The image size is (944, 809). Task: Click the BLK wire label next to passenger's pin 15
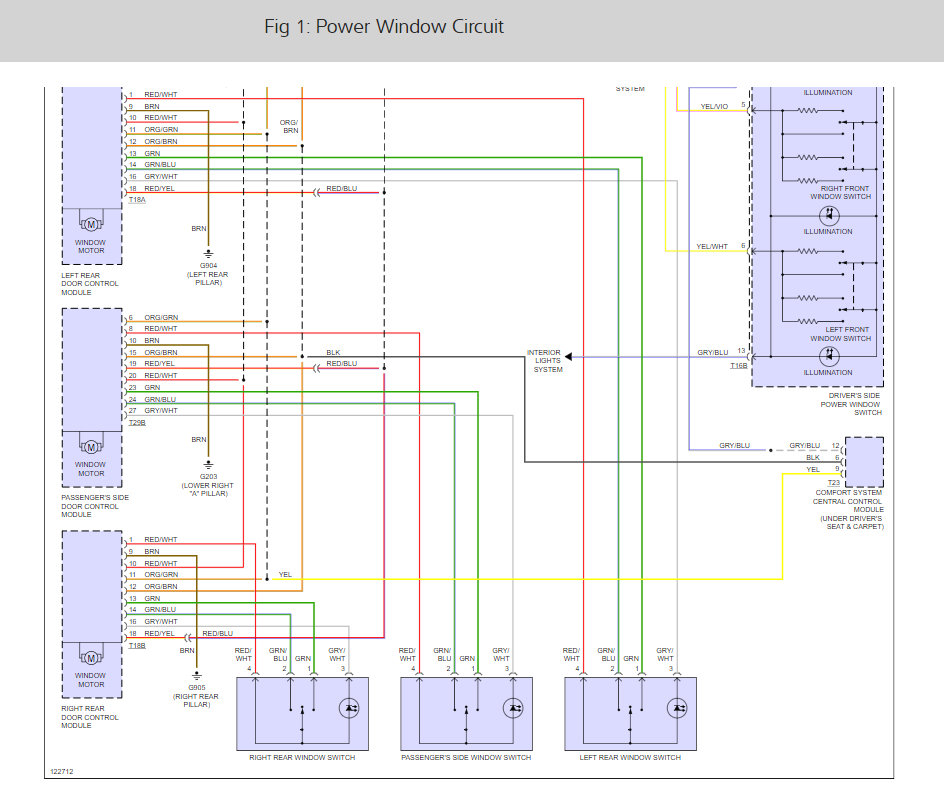click(x=333, y=353)
